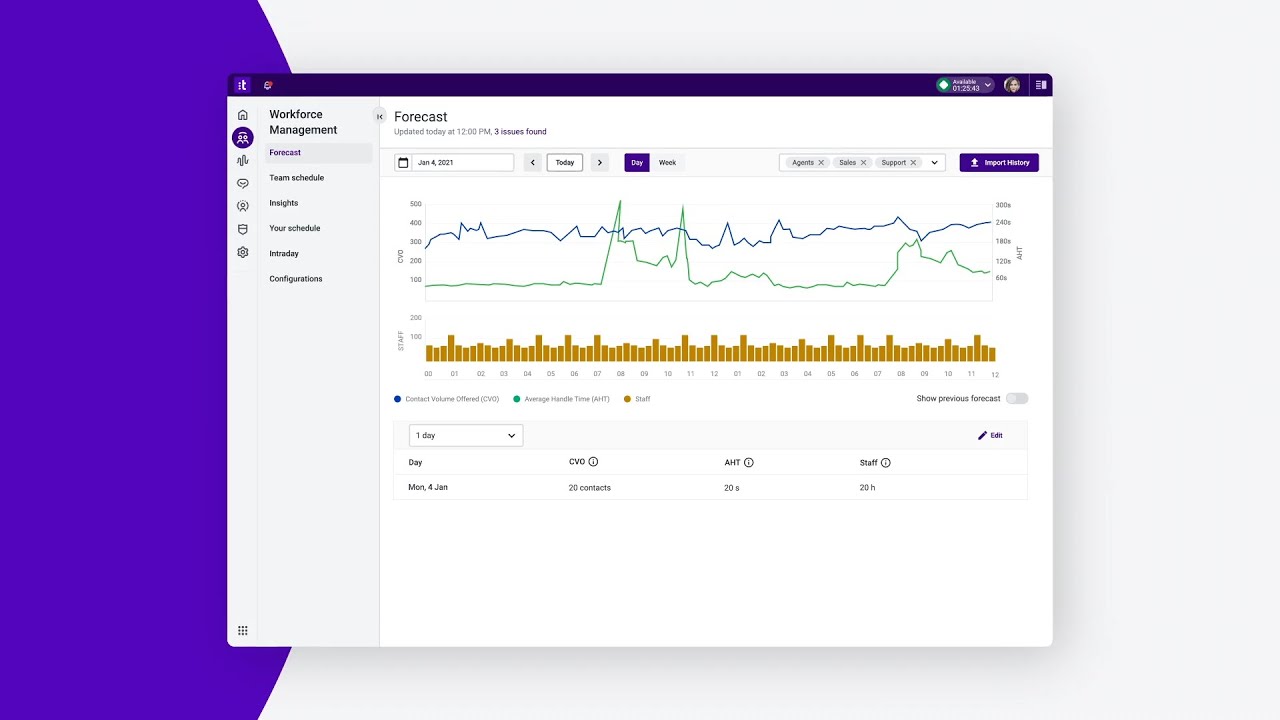
Task: Click the Staff column info icon
Action: point(885,462)
